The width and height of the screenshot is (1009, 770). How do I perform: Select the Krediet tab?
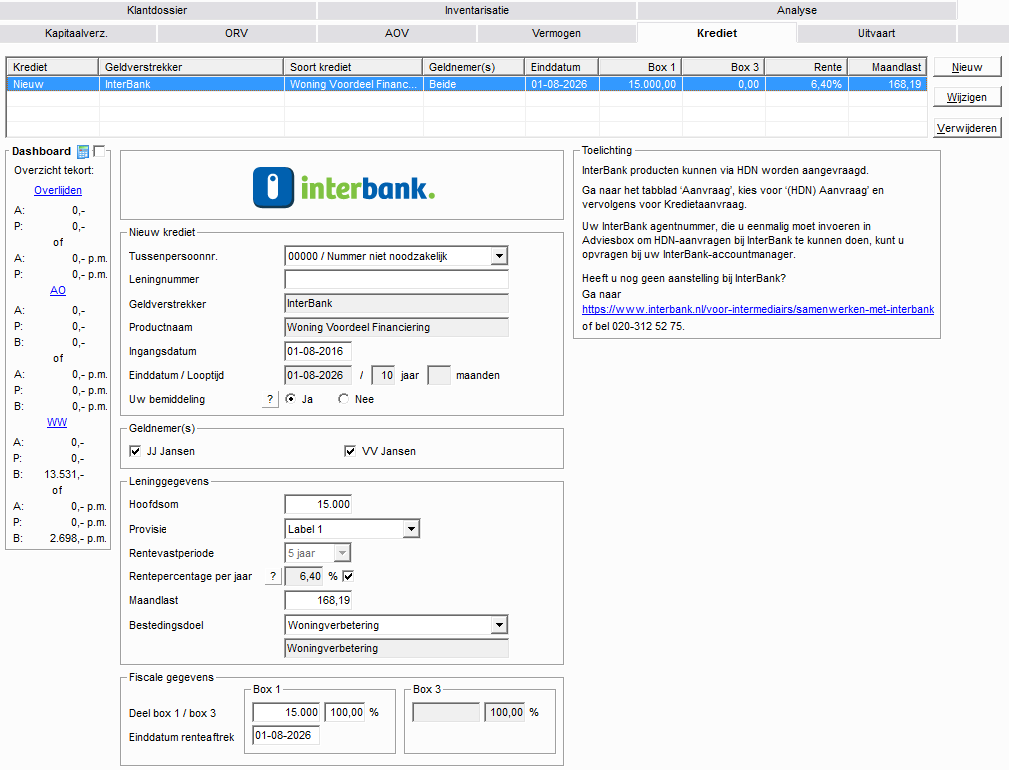(x=717, y=33)
